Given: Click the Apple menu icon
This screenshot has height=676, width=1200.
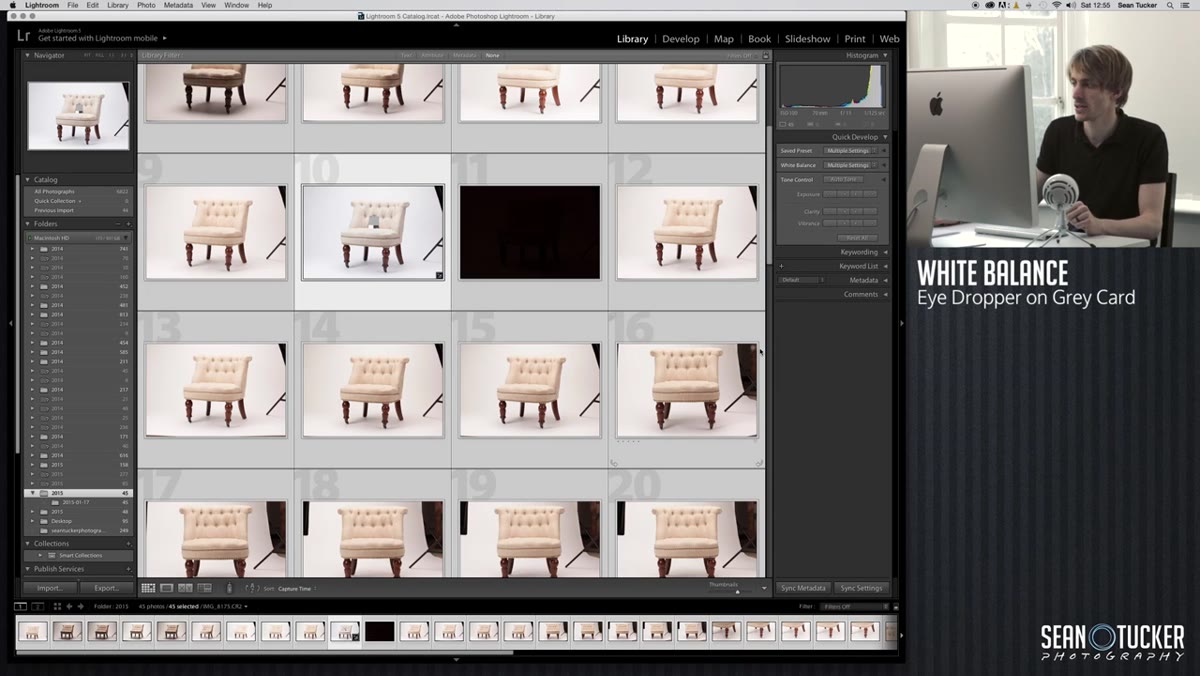Looking at the screenshot, I should (x=11, y=5).
